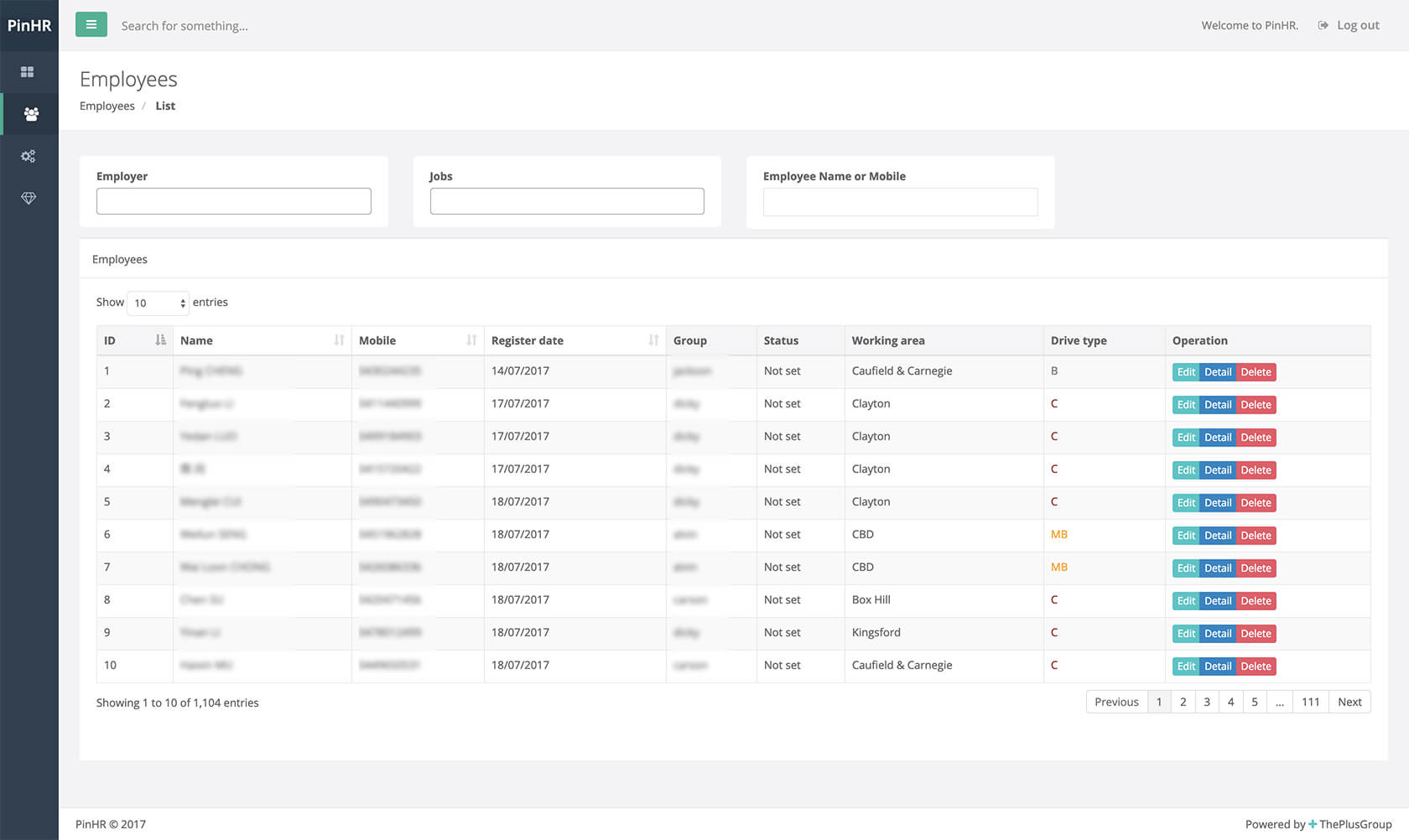This screenshot has height=840, width=1409.
Task: Open settings via the gears sidebar icon
Action: click(29, 156)
